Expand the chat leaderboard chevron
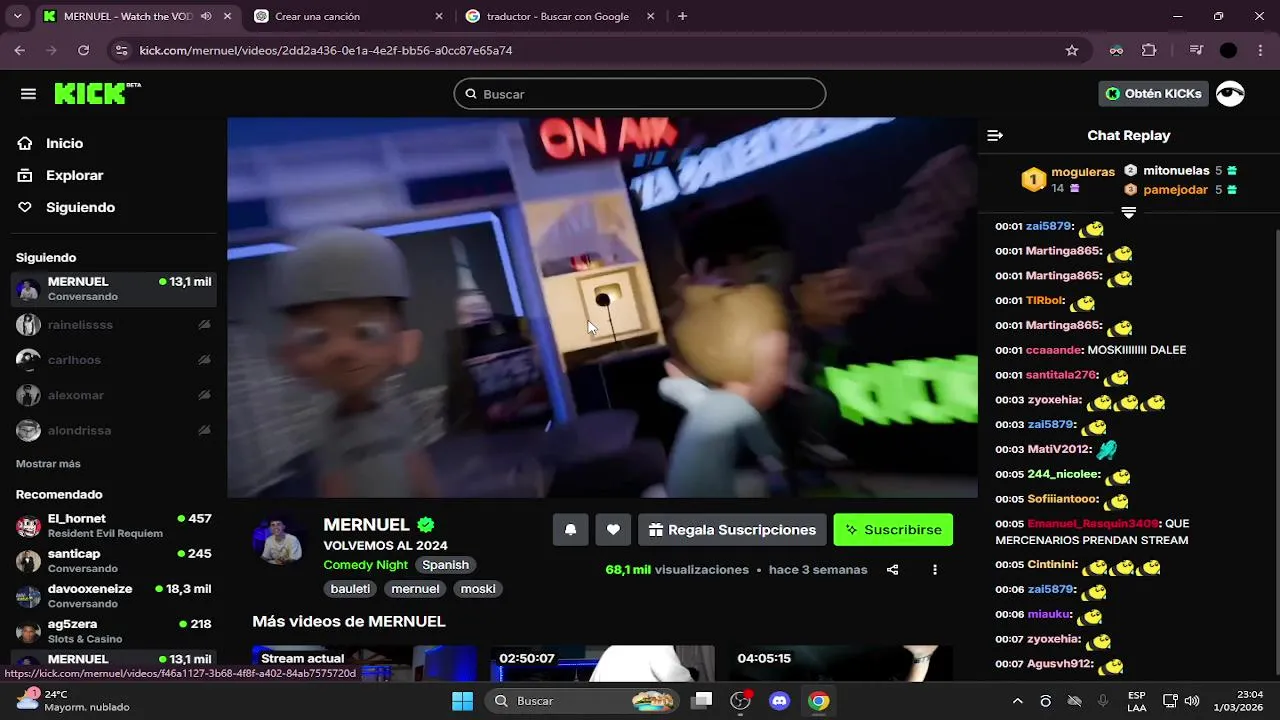 tap(1128, 212)
